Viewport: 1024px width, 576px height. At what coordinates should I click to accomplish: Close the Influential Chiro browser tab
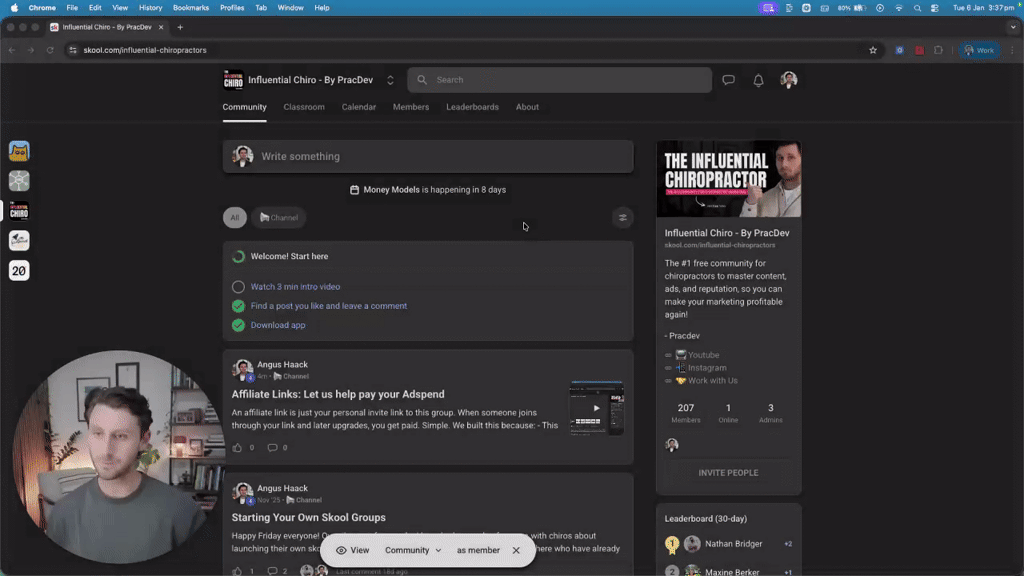tap(161, 27)
